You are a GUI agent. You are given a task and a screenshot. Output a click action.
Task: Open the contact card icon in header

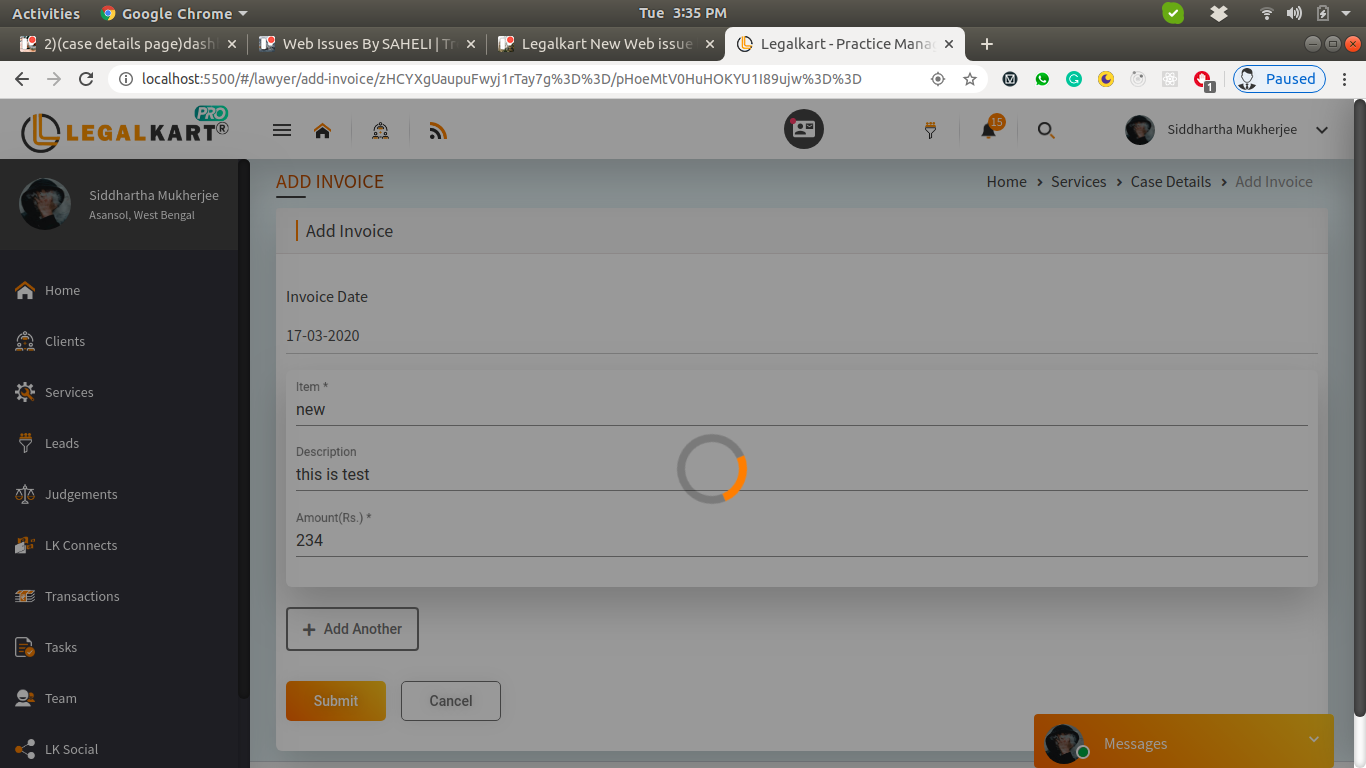[803, 129]
